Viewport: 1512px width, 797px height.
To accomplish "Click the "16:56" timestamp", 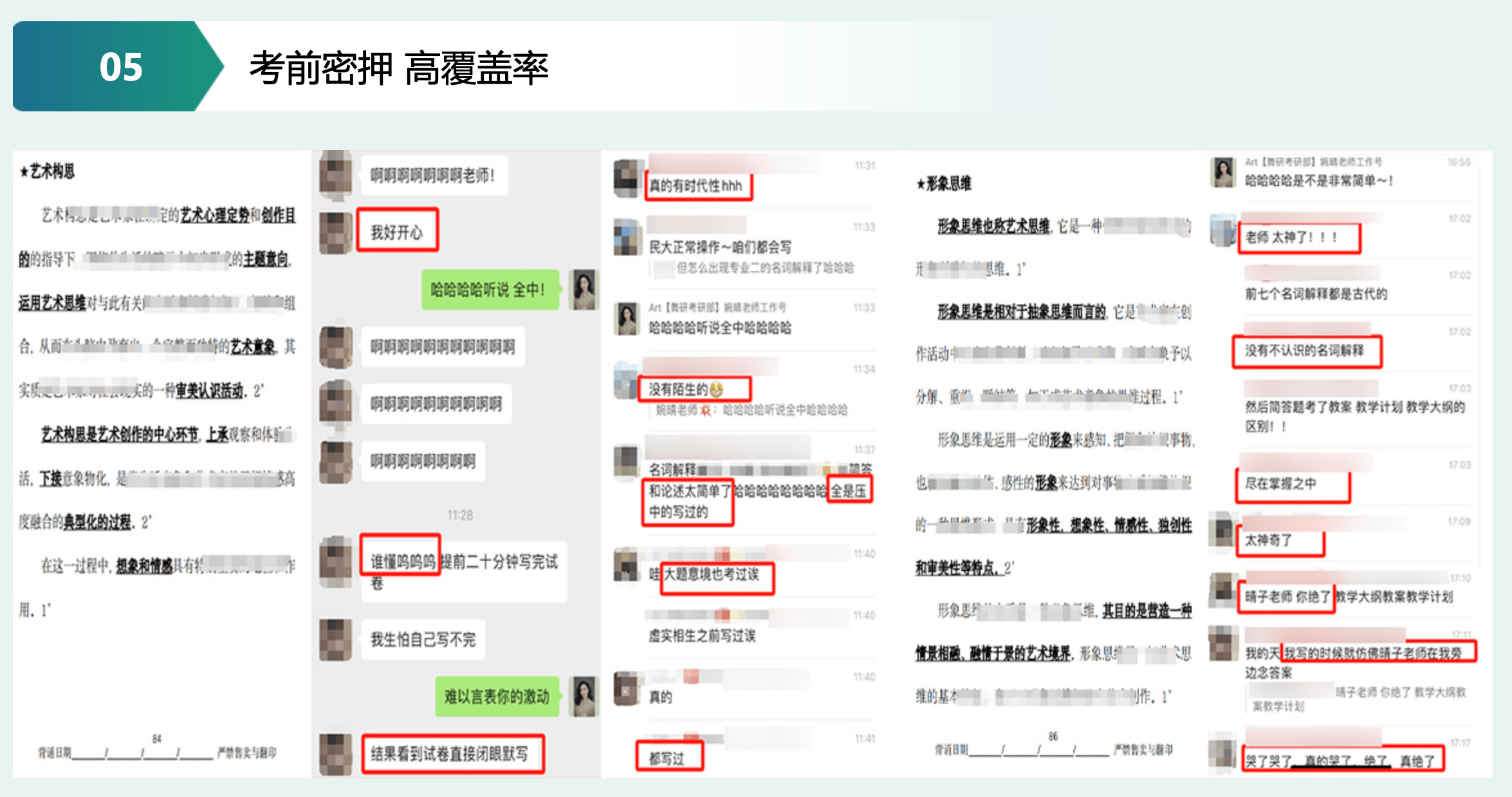I will 1459,162.
